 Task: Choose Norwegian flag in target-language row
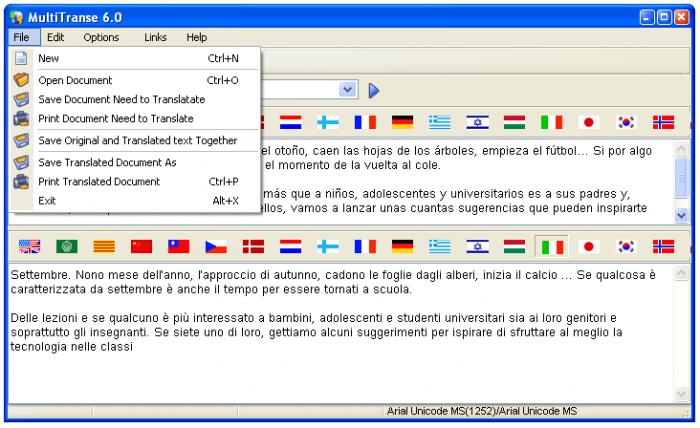tap(663, 246)
